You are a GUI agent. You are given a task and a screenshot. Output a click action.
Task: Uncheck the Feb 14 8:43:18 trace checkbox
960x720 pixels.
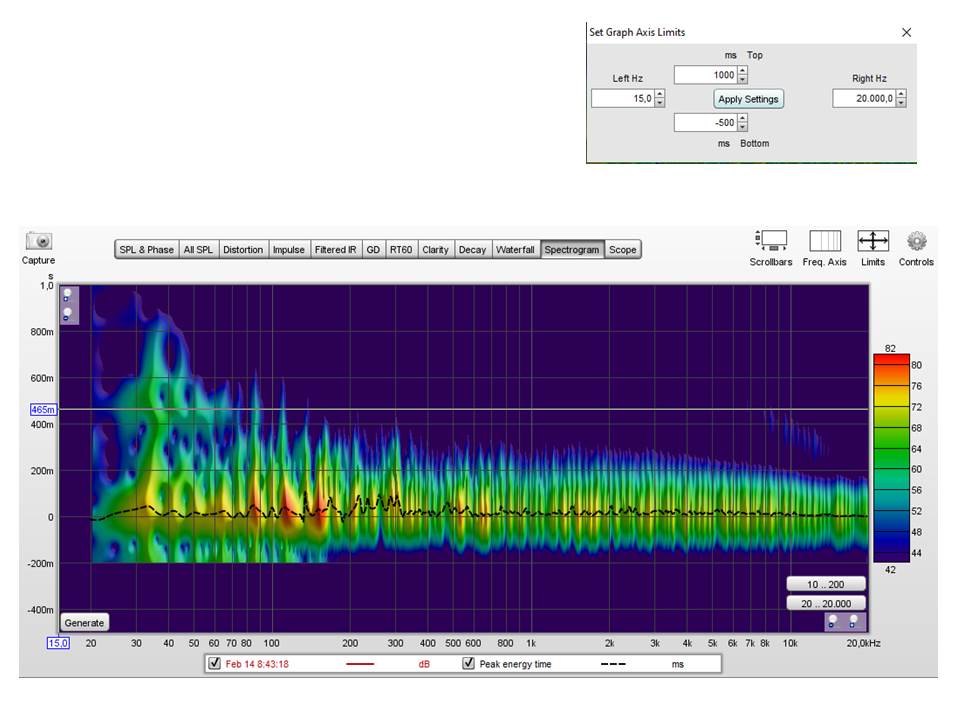pyautogui.click(x=214, y=664)
